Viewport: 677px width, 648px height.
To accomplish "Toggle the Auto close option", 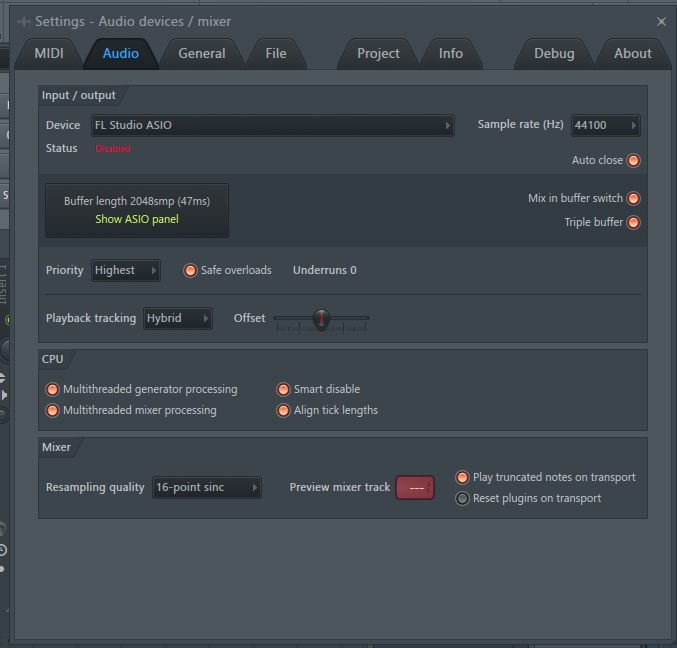I will tap(633, 160).
